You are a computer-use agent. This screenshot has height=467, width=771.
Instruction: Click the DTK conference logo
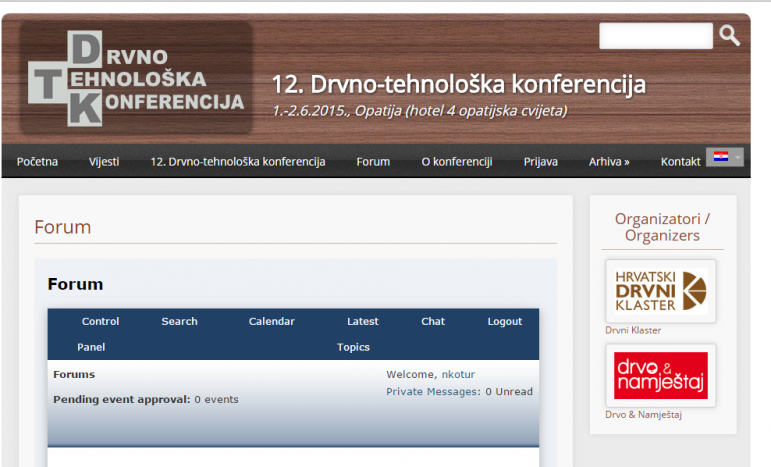click(136, 79)
